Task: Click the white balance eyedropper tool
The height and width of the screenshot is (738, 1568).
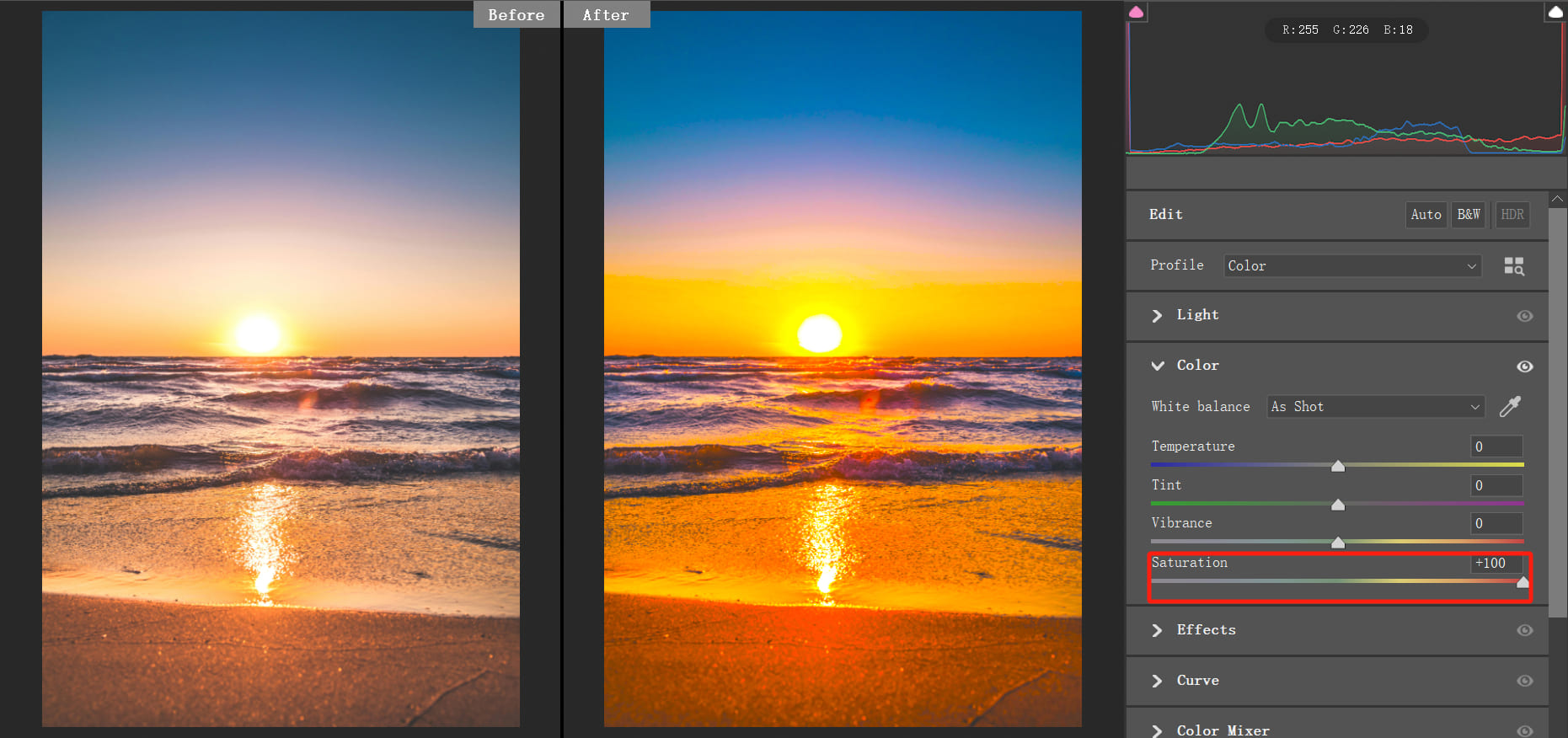Action: [x=1510, y=407]
